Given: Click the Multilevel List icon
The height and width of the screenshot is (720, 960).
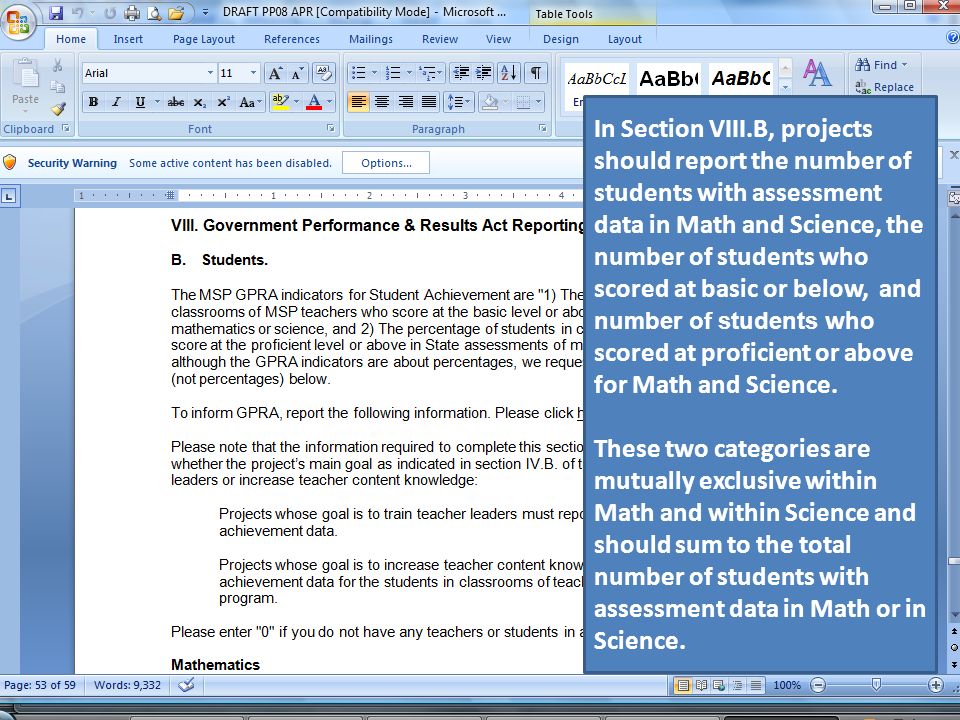Looking at the screenshot, I should [427, 73].
